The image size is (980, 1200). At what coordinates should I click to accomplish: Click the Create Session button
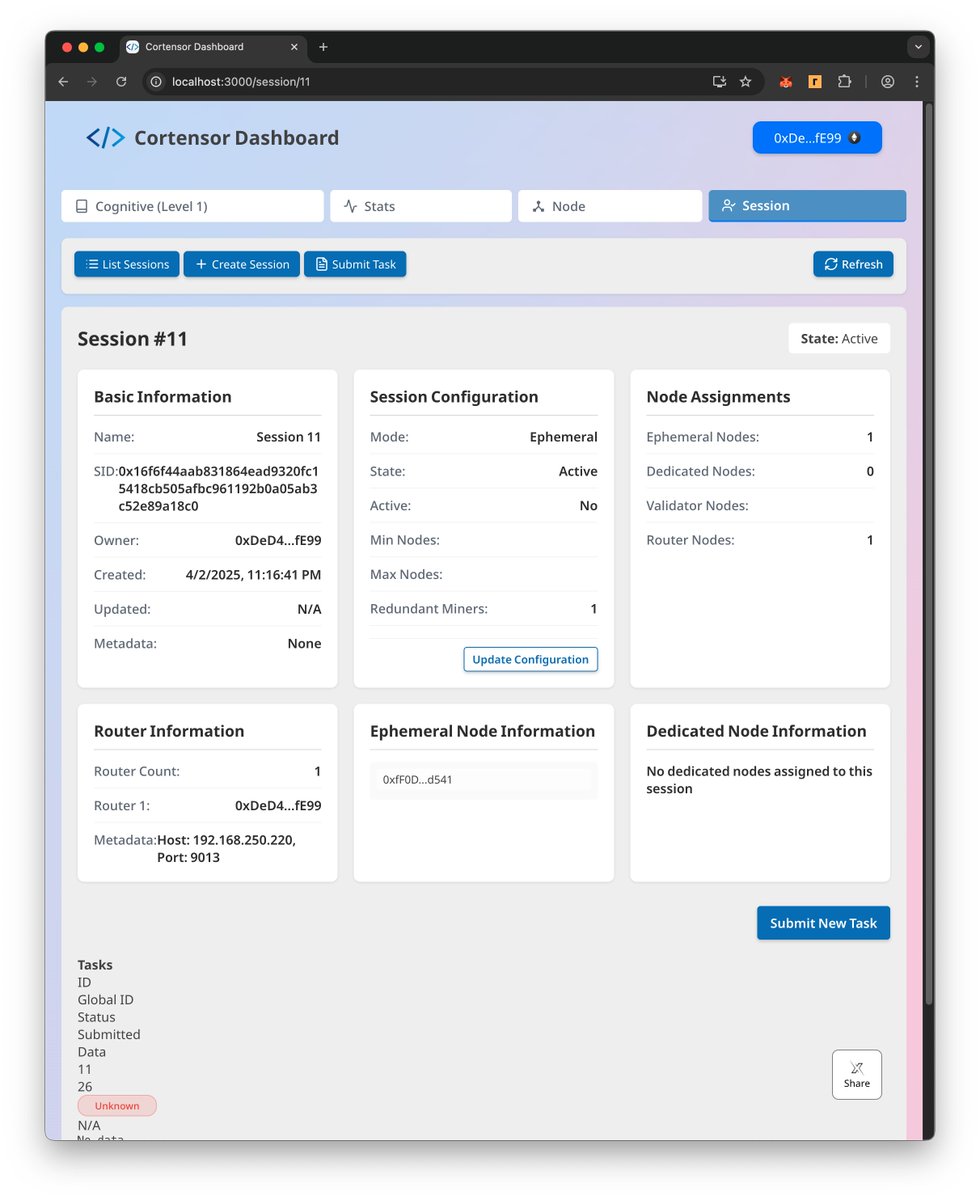point(242,264)
